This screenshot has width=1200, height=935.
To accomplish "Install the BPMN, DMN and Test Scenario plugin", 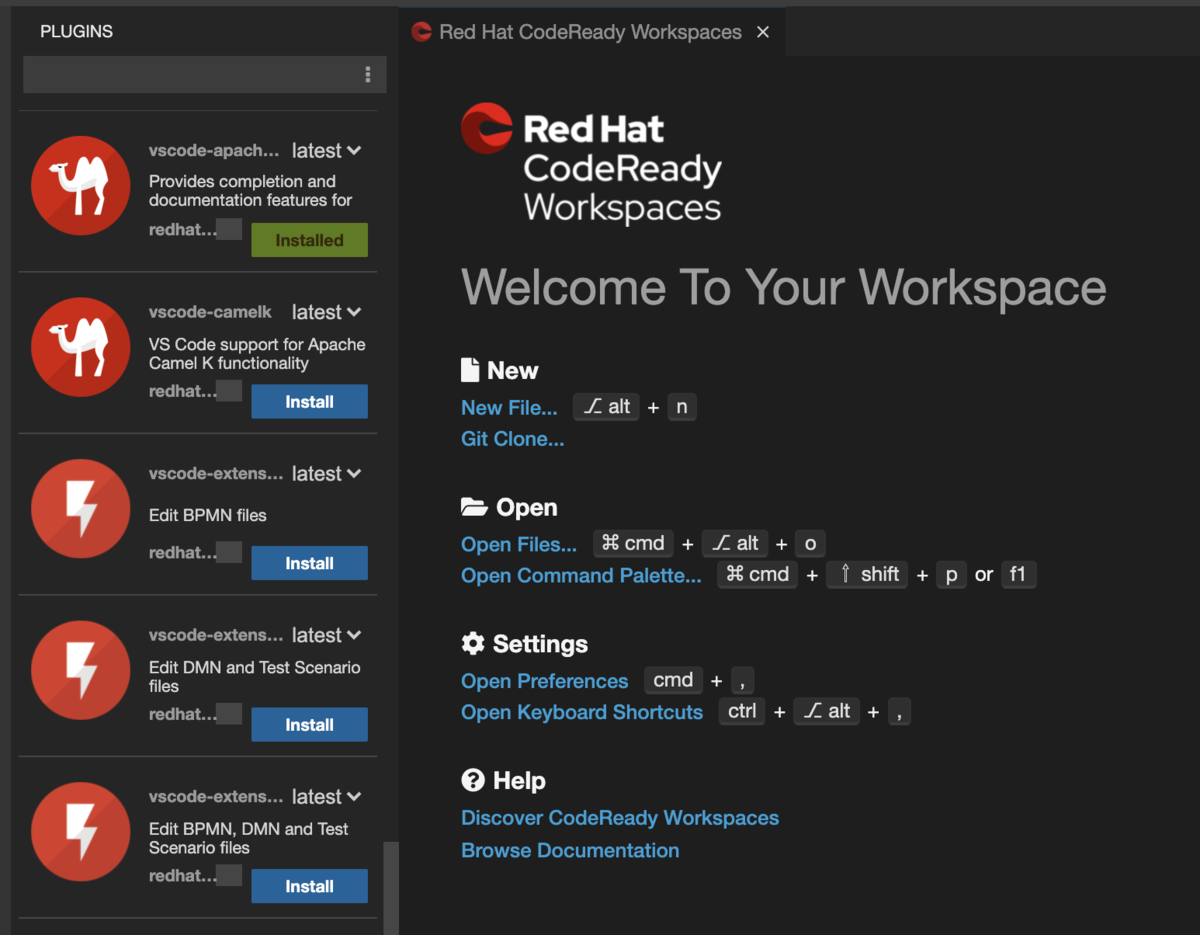I will (x=310, y=886).
